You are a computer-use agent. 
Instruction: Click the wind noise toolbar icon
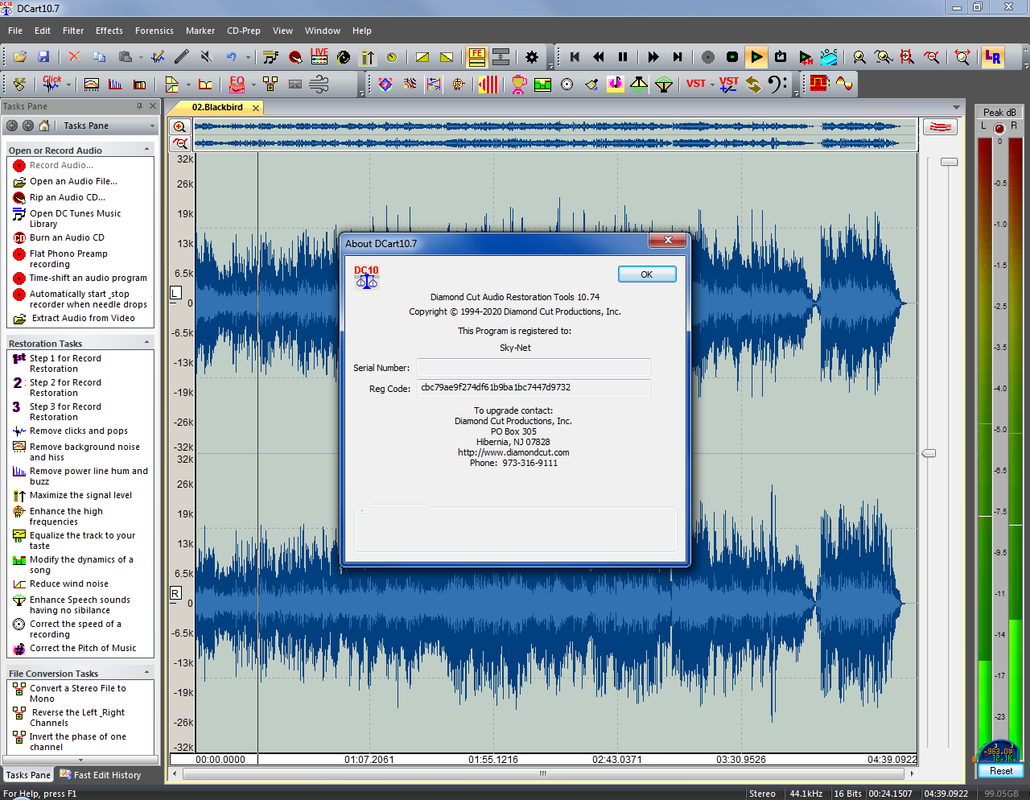pyautogui.click(x=319, y=84)
